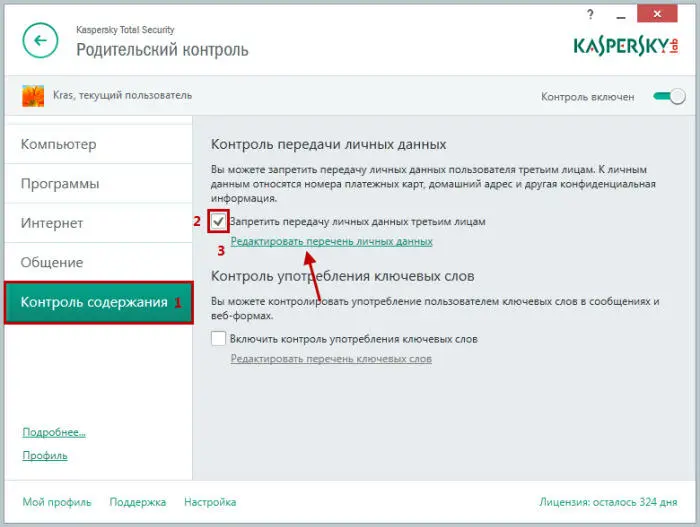Click the 'Подробнее...' link
The height and width of the screenshot is (527, 700).
[54, 432]
